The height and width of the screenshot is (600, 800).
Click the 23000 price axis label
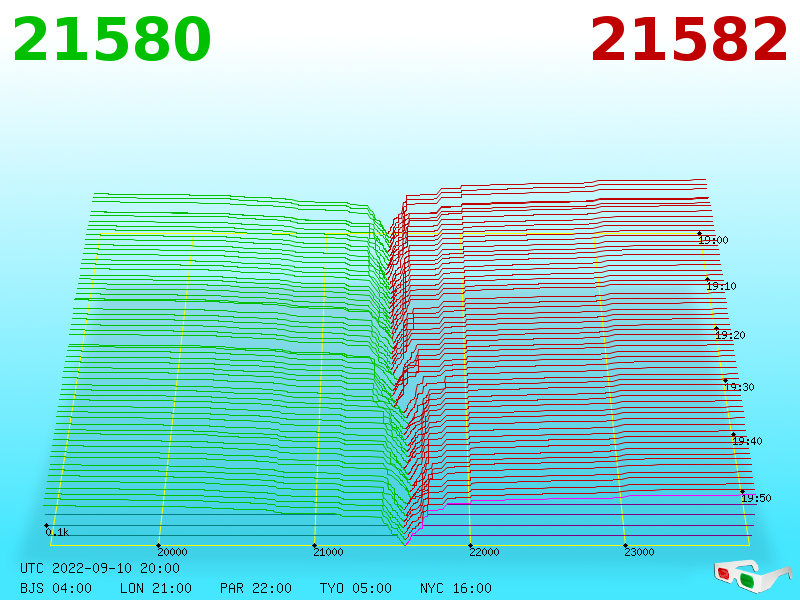coord(639,552)
